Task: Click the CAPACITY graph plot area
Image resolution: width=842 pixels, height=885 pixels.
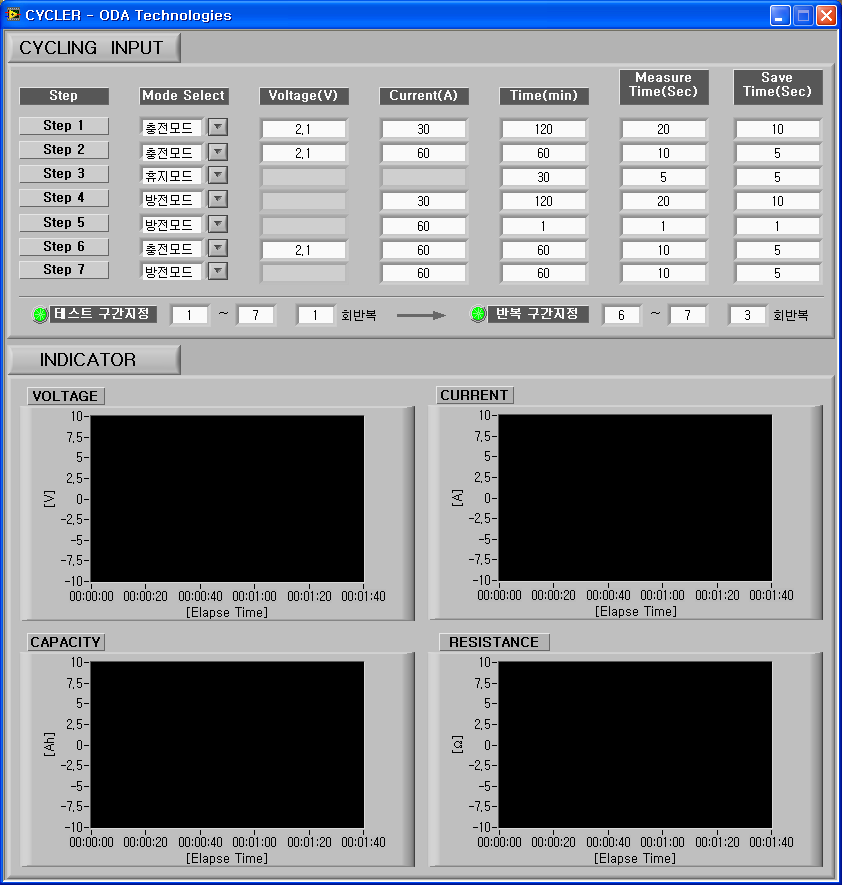Action: [x=227, y=745]
